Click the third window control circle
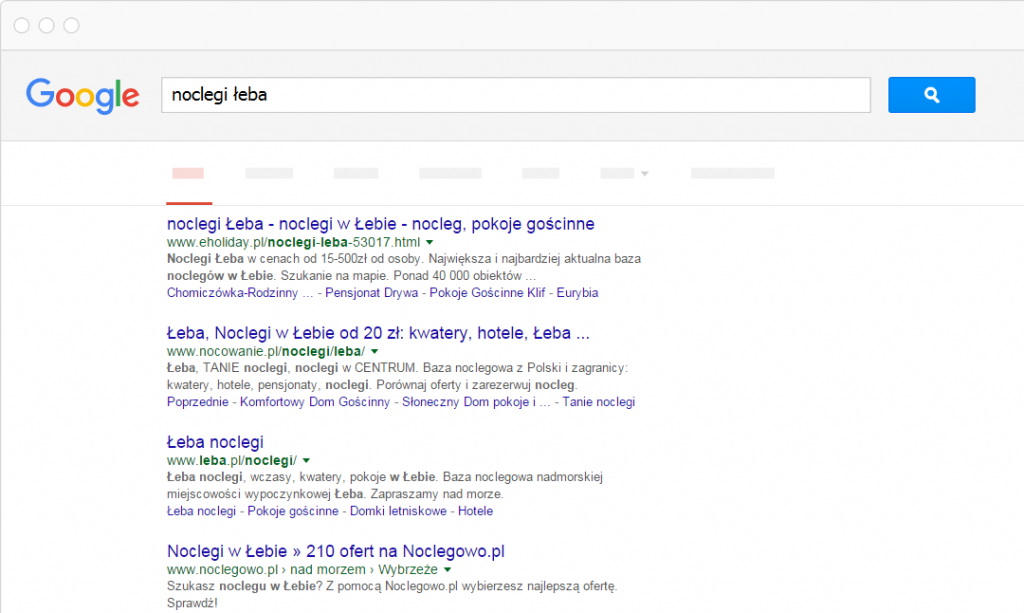1024x613 pixels. (x=71, y=25)
